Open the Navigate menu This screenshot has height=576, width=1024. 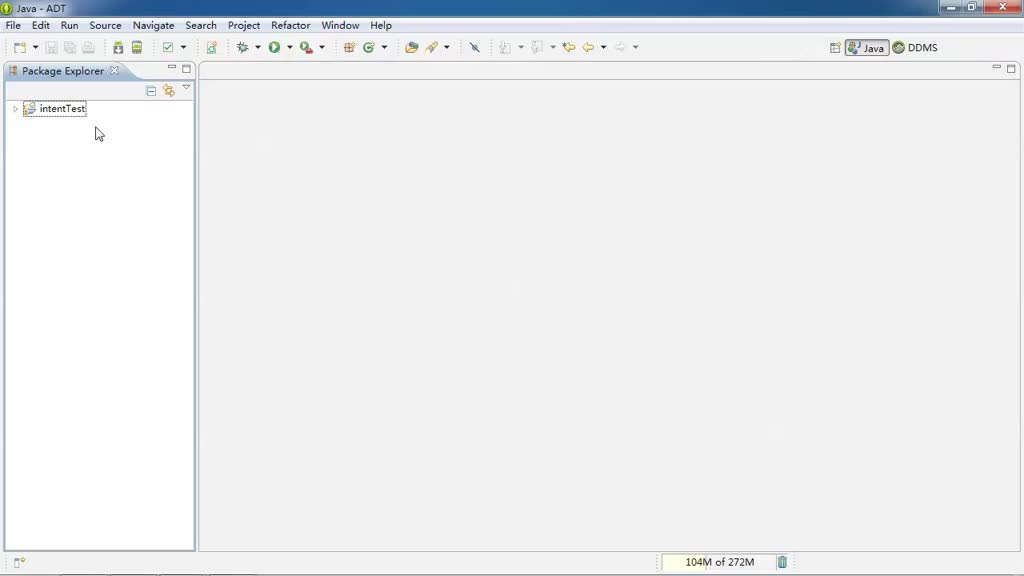(x=153, y=25)
